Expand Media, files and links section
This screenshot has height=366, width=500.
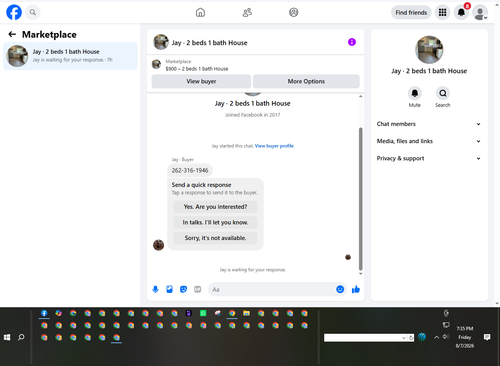tap(429, 141)
